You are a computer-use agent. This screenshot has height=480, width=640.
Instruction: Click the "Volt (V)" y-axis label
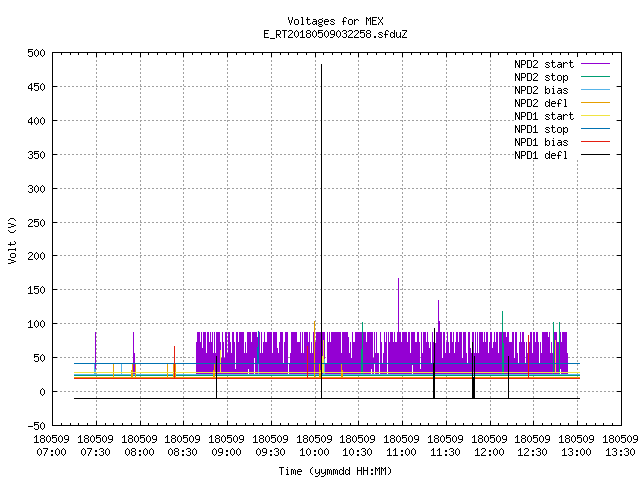(12, 240)
